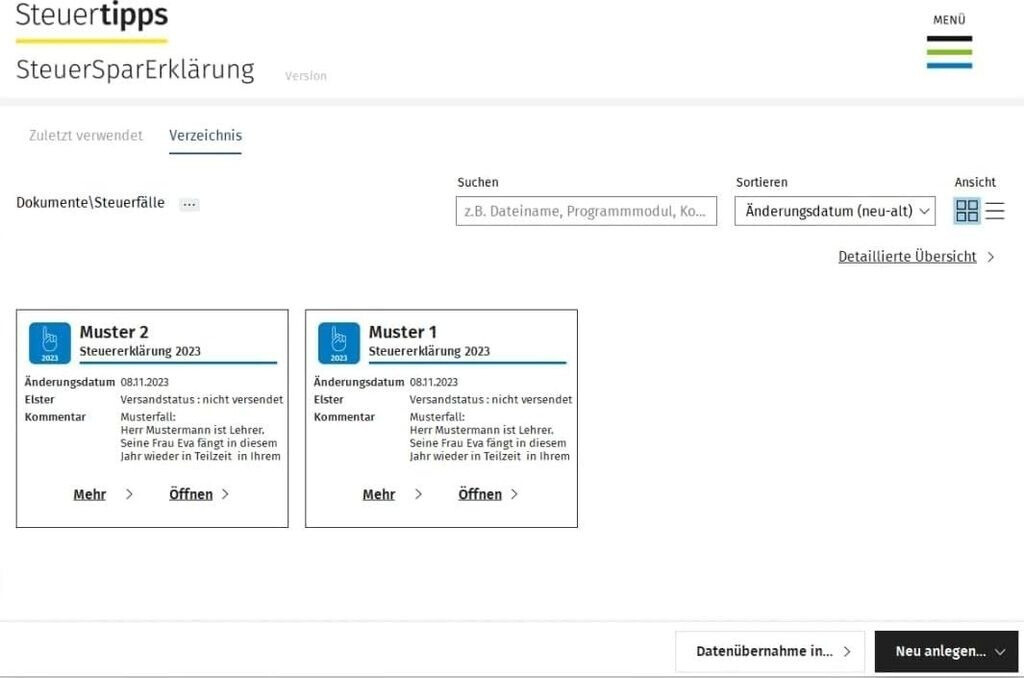Click the arrow next to Muster 2 Mehr

click(129, 494)
